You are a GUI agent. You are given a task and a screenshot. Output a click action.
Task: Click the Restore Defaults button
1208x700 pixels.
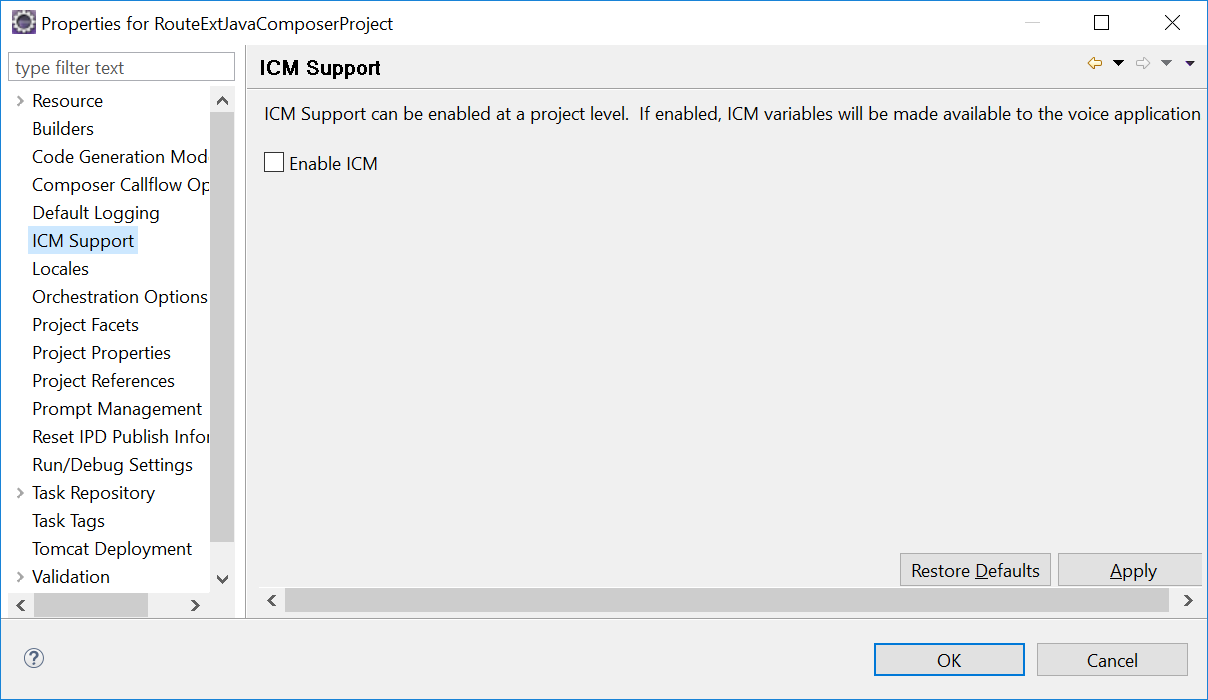pyautogui.click(x=975, y=570)
